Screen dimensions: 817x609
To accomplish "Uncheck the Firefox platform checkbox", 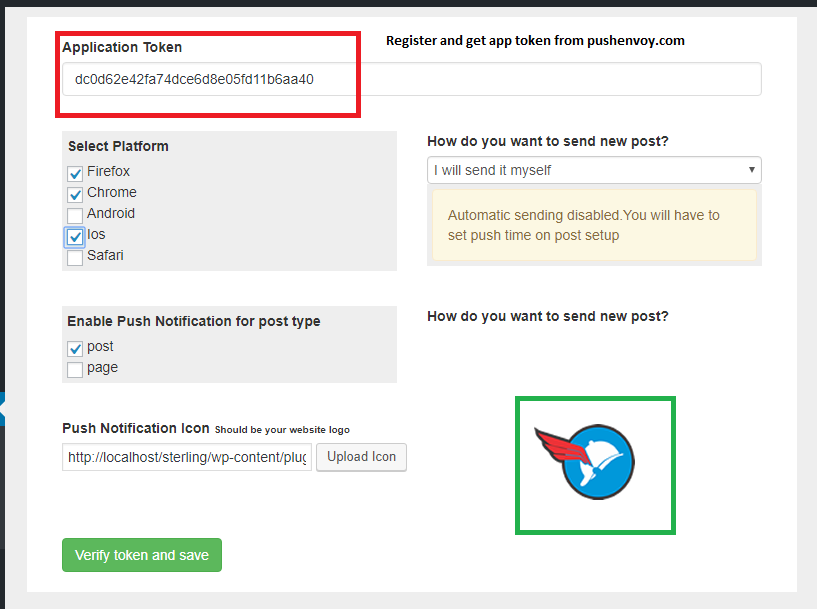I will (75, 173).
